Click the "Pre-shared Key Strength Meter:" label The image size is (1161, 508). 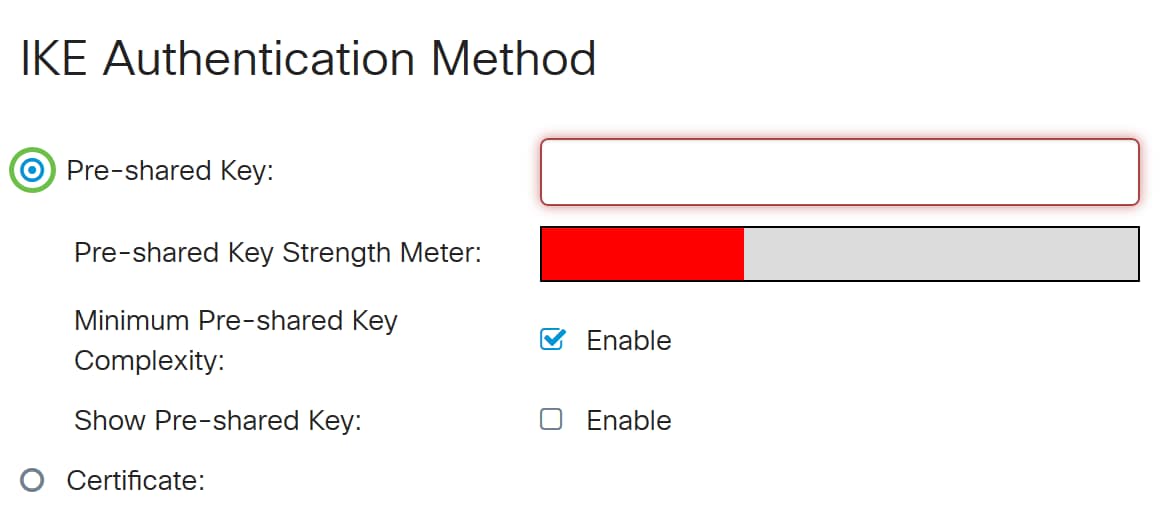[277, 253]
